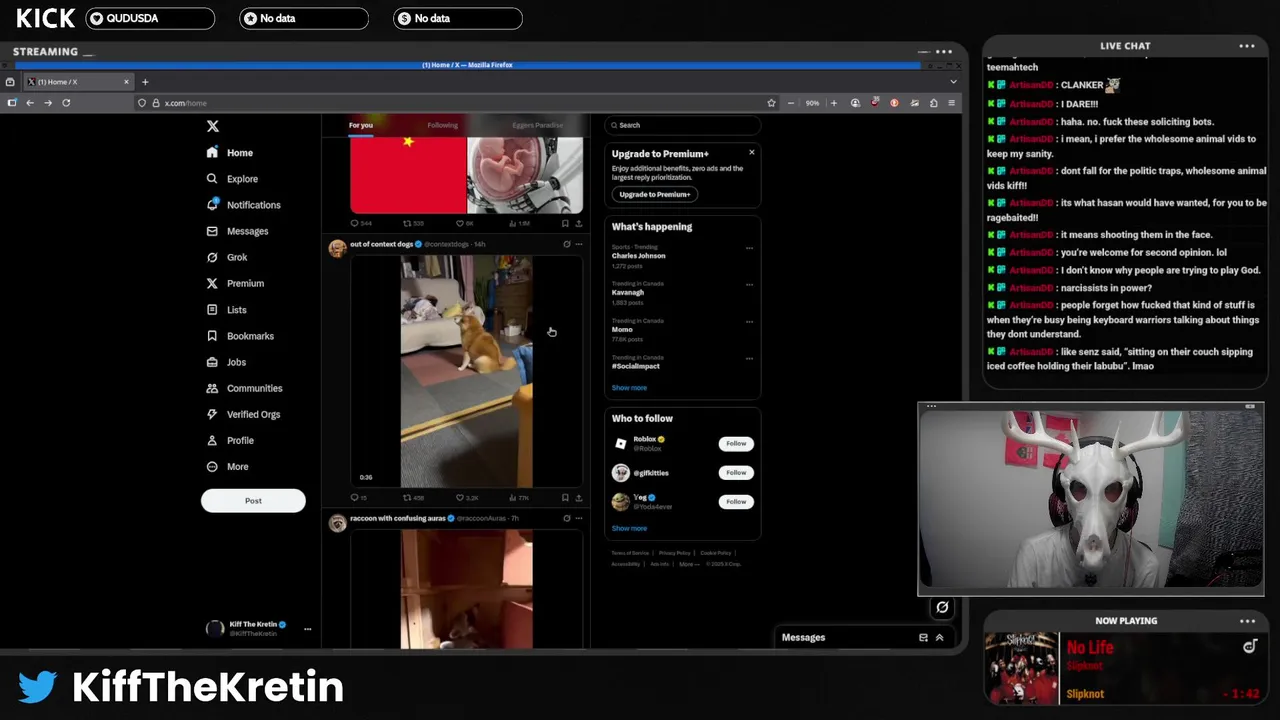Play the out of context dogs video
Viewport: 1280px width, 720px height.
click(467, 371)
